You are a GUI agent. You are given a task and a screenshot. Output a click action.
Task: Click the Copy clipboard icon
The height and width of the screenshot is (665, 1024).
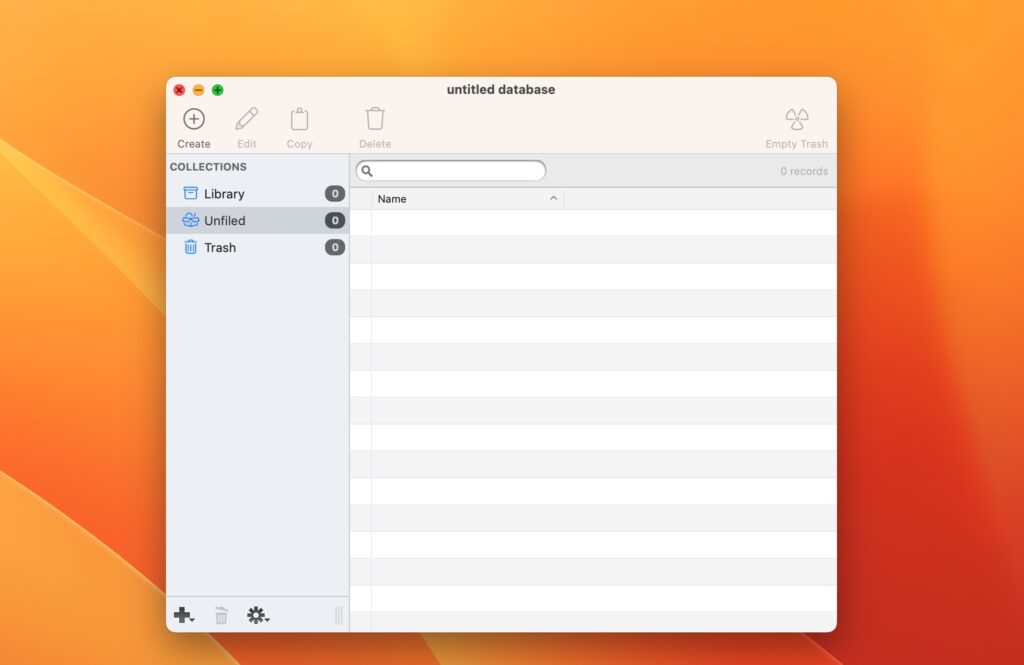299,118
